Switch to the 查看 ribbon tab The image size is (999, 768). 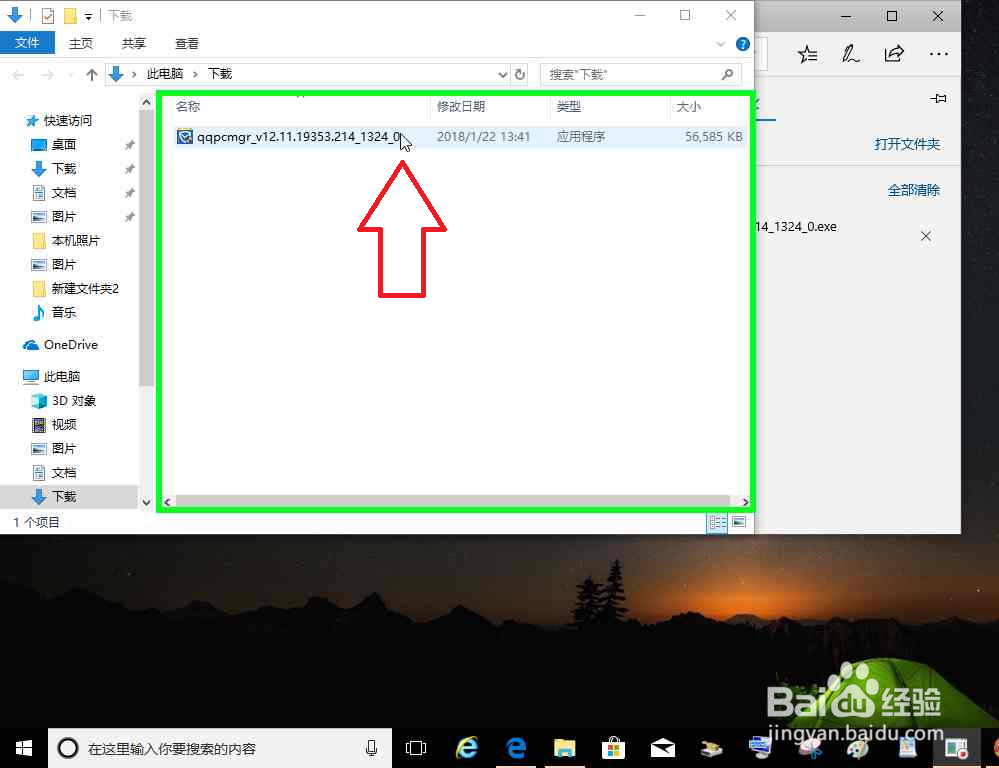(187, 43)
